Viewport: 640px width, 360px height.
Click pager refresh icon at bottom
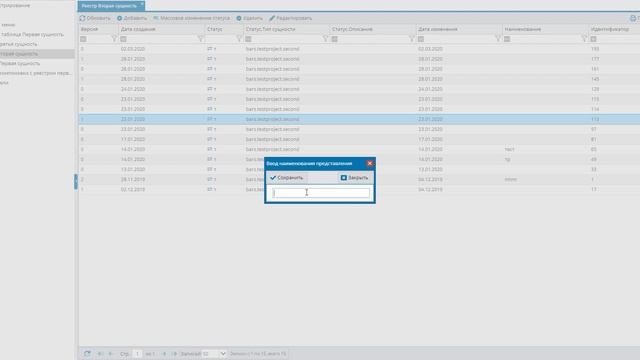point(87,353)
